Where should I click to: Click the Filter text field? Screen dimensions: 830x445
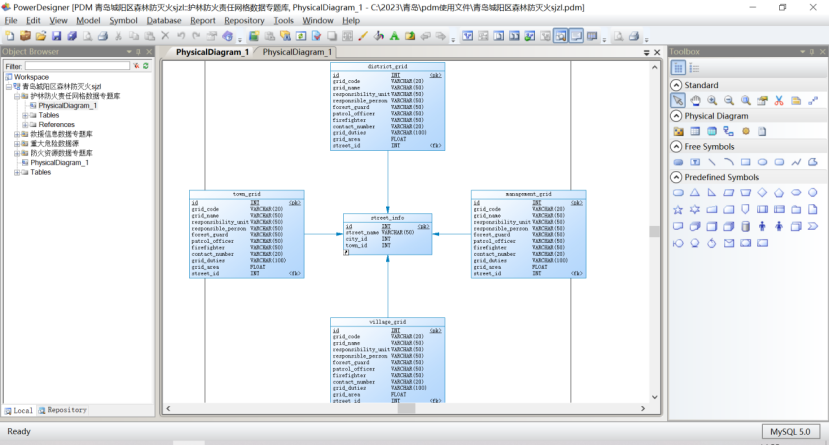[76, 66]
